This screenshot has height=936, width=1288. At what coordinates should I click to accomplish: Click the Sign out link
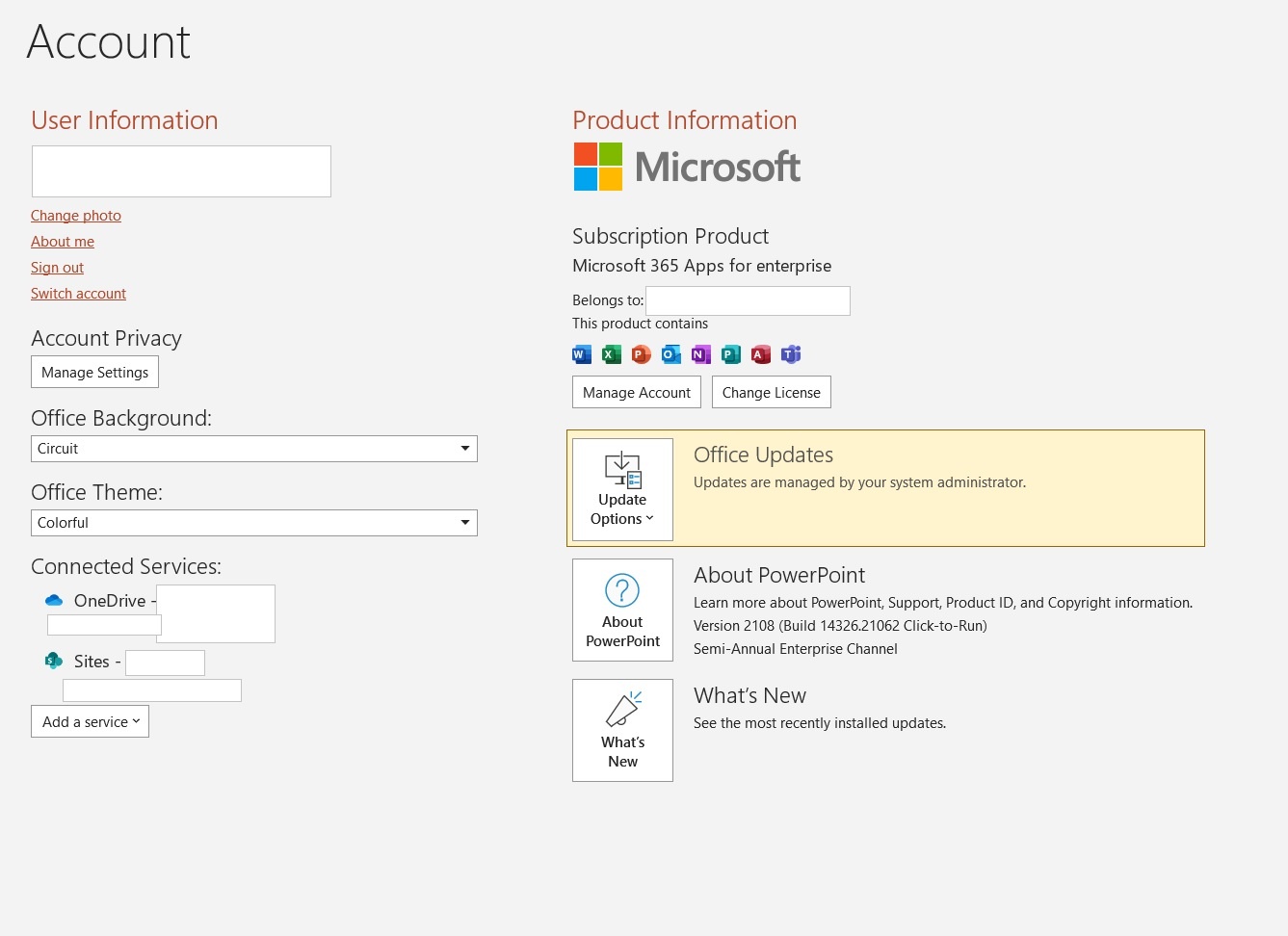point(57,268)
